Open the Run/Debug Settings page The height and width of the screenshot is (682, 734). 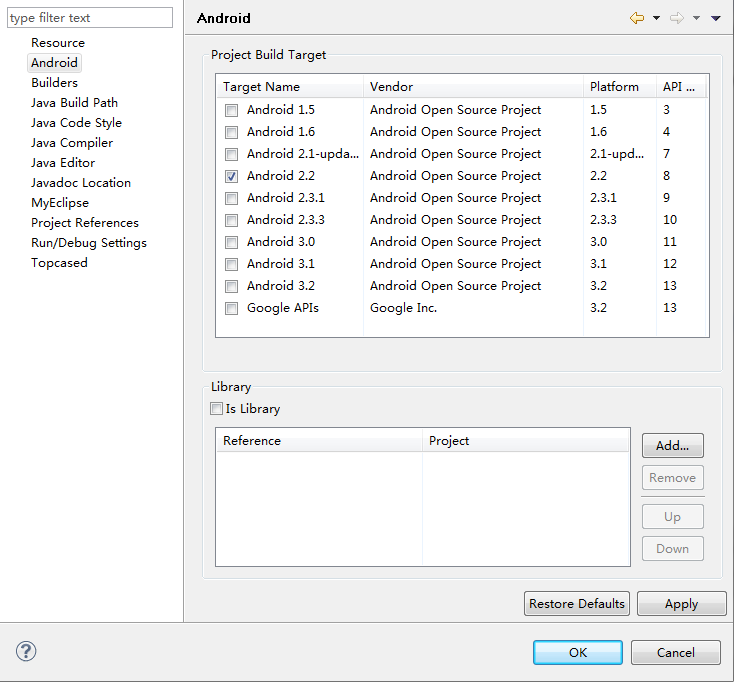point(89,243)
